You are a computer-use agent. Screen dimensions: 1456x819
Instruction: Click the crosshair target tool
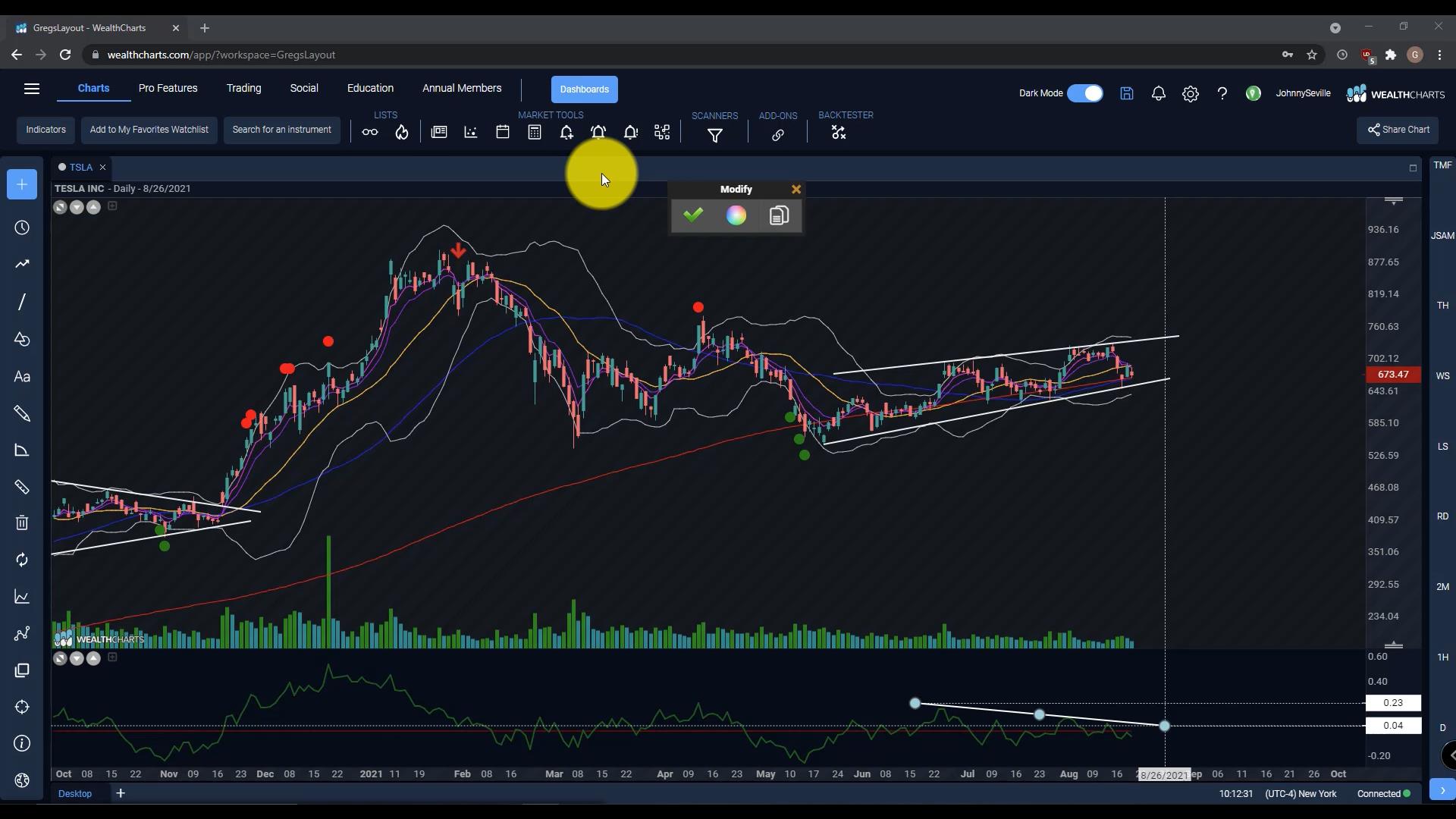22,707
